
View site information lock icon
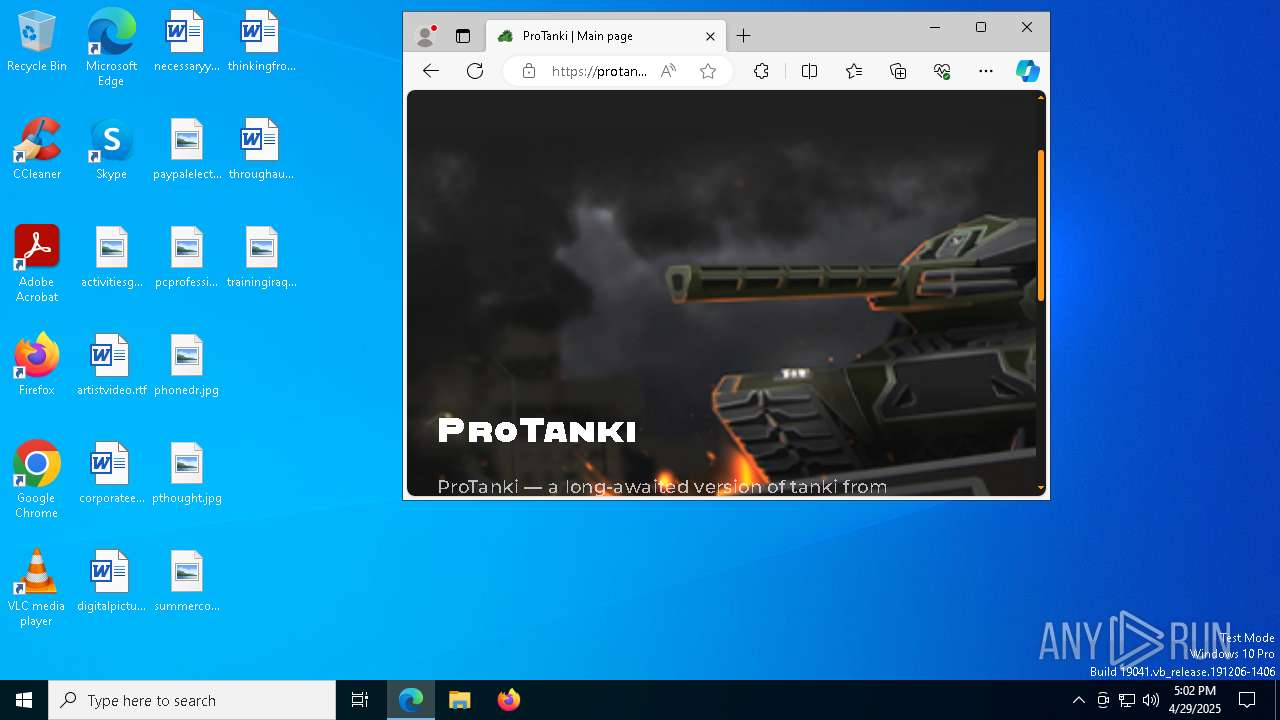529,71
